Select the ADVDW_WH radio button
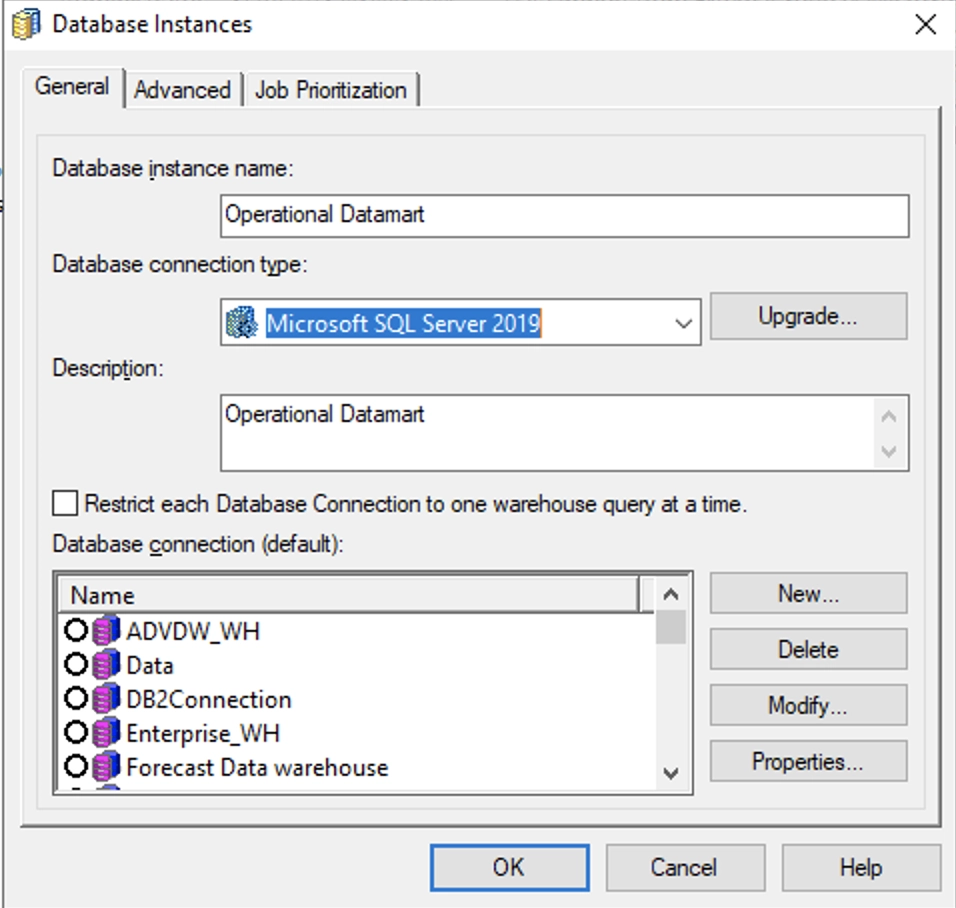This screenshot has height=908, width=956. click(76, 632)
